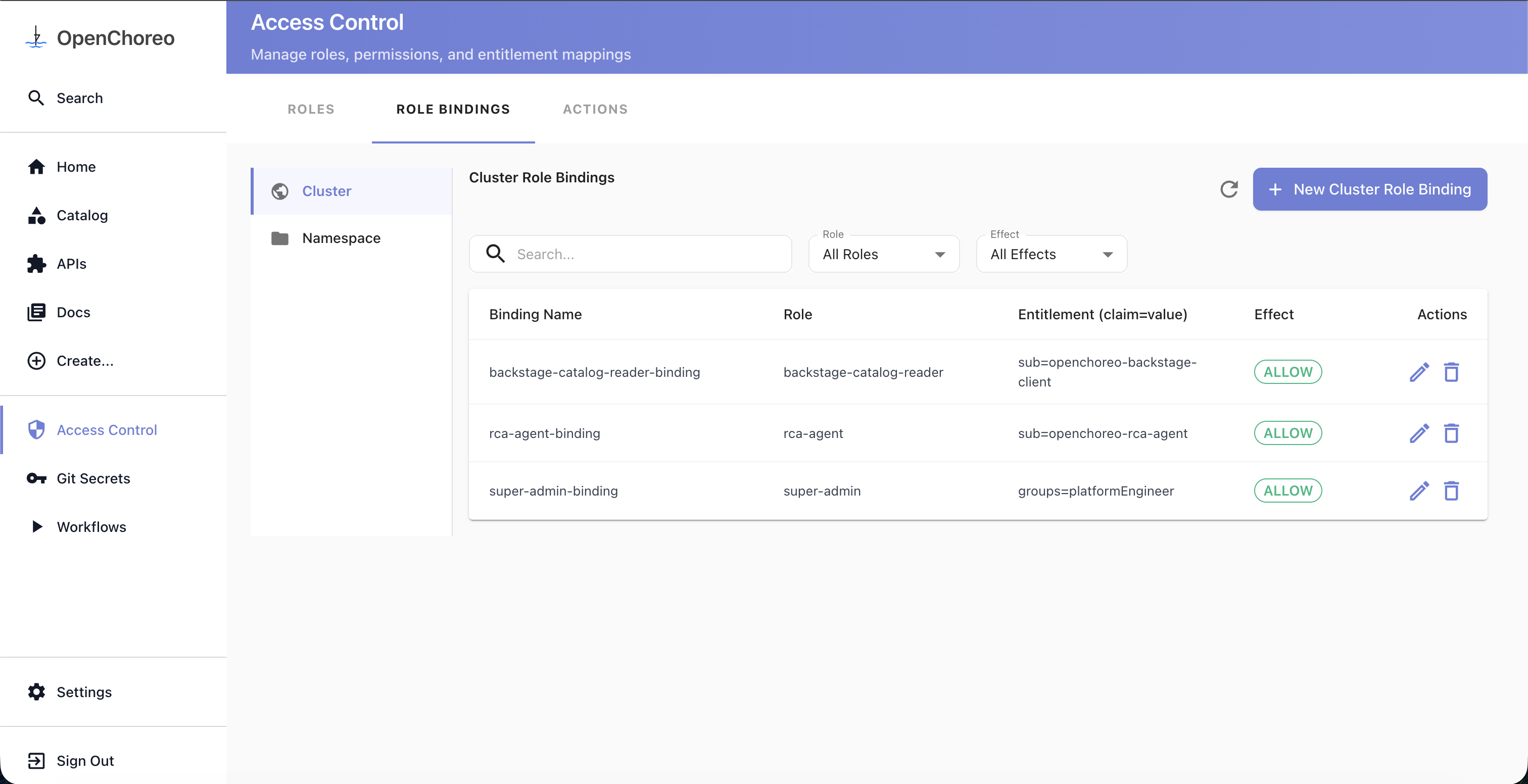Click pencil icon for backstage-catalog-reader-binding
Viewport: 1528px width, 784px height.
coord(1419,372)
